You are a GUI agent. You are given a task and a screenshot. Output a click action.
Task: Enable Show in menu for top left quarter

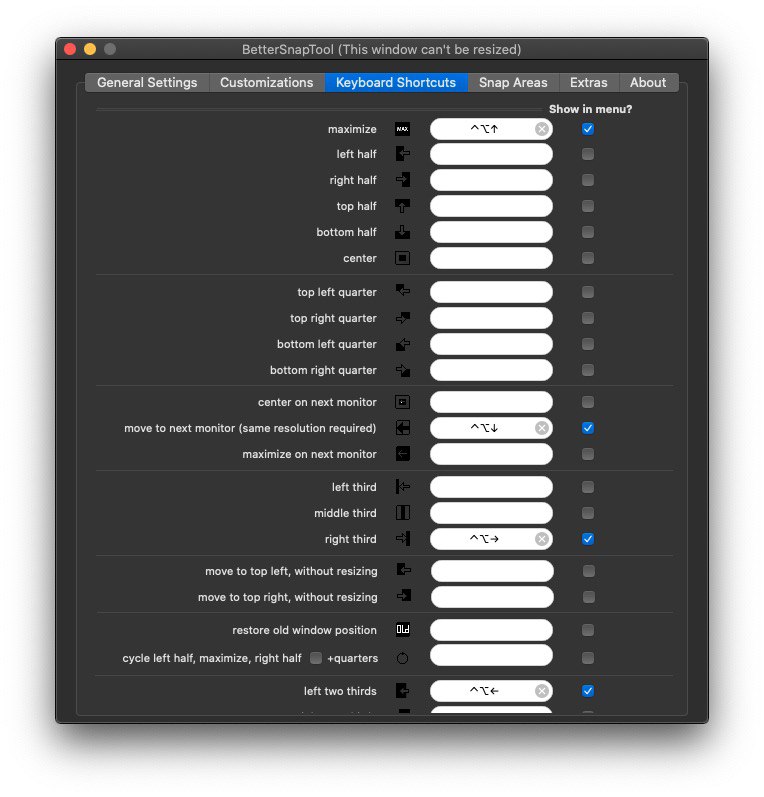tap(588, 292)
